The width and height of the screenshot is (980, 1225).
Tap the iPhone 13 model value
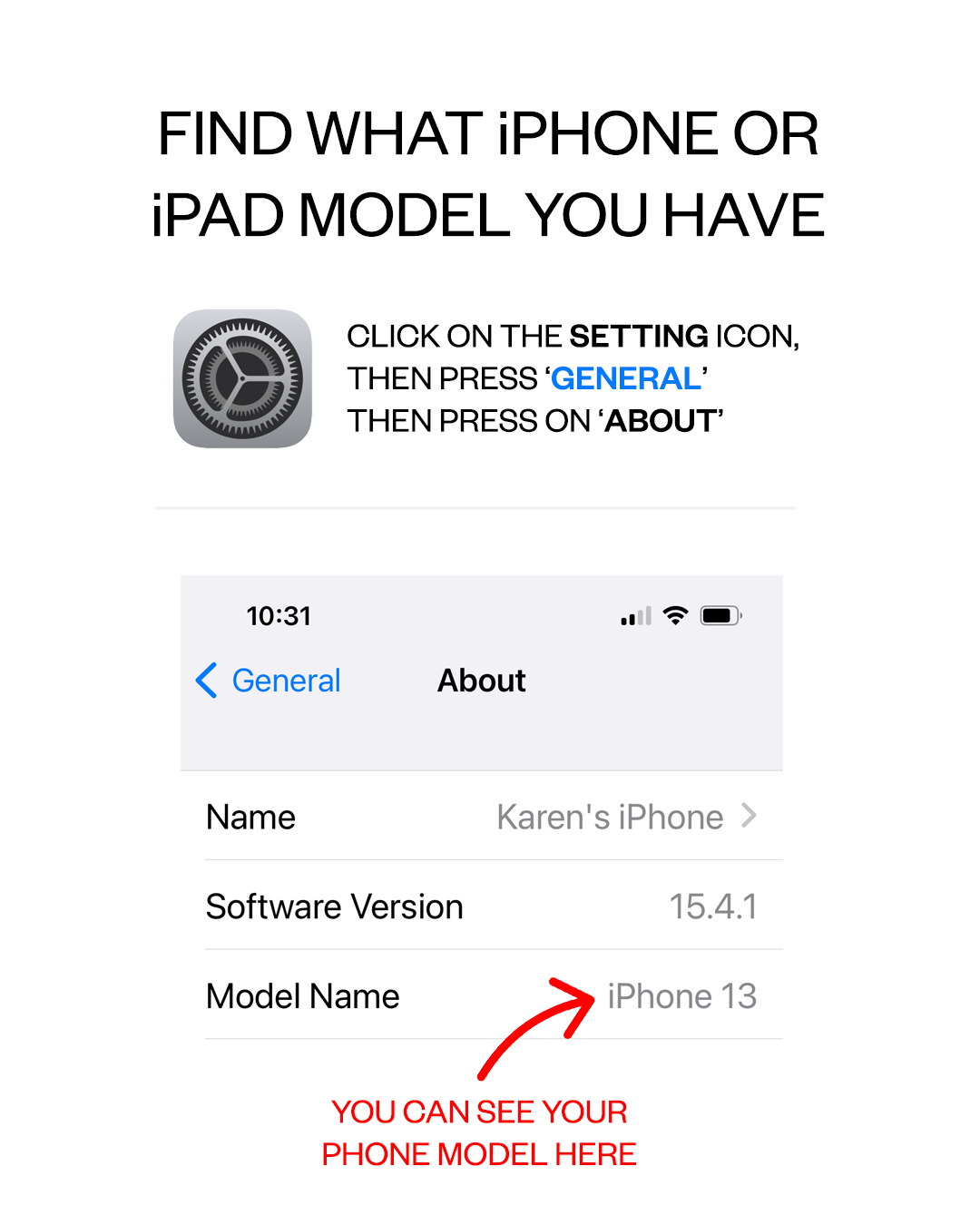coord(682,995)
